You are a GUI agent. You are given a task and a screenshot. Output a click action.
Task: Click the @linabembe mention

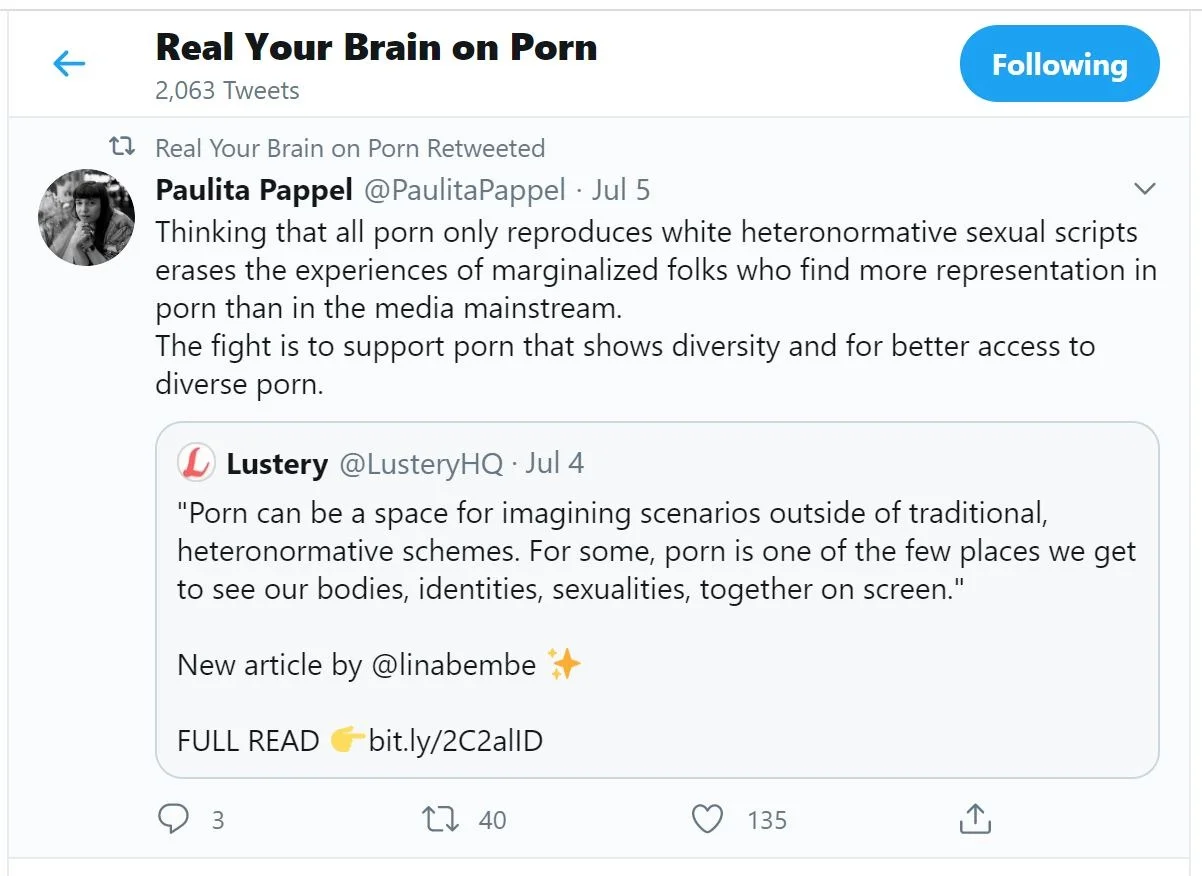(x=453, y=665)
